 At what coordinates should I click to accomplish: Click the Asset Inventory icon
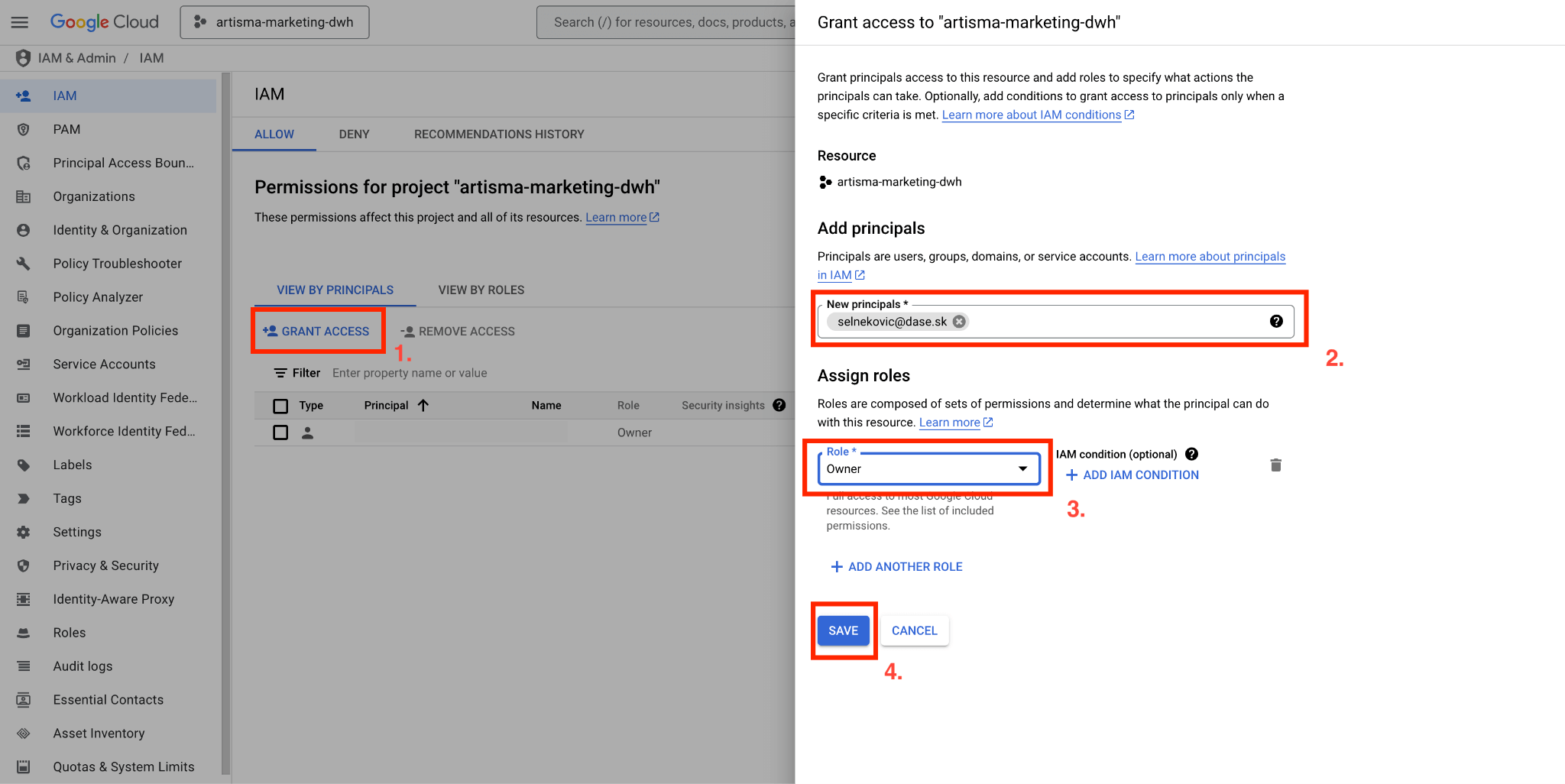[x=24, y=734]
